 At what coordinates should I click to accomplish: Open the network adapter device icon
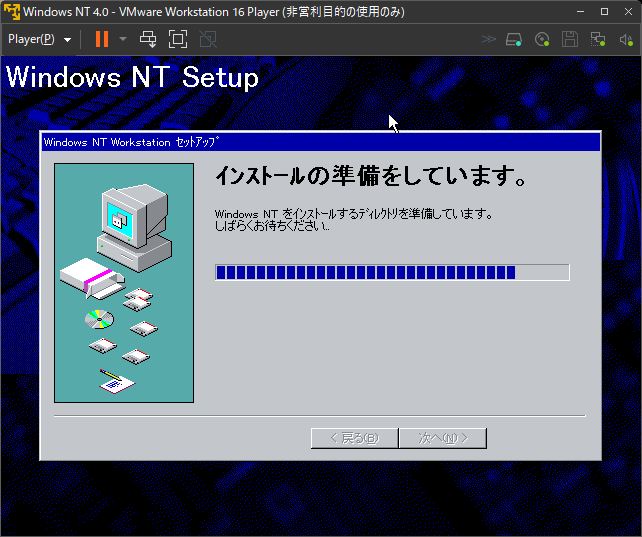(598, 39)
